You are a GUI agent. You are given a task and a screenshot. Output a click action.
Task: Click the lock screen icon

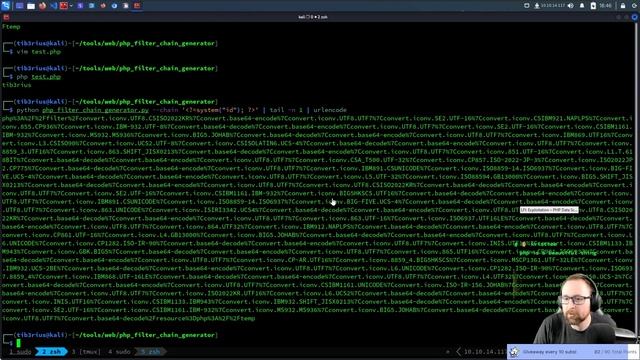click(623, 6)
